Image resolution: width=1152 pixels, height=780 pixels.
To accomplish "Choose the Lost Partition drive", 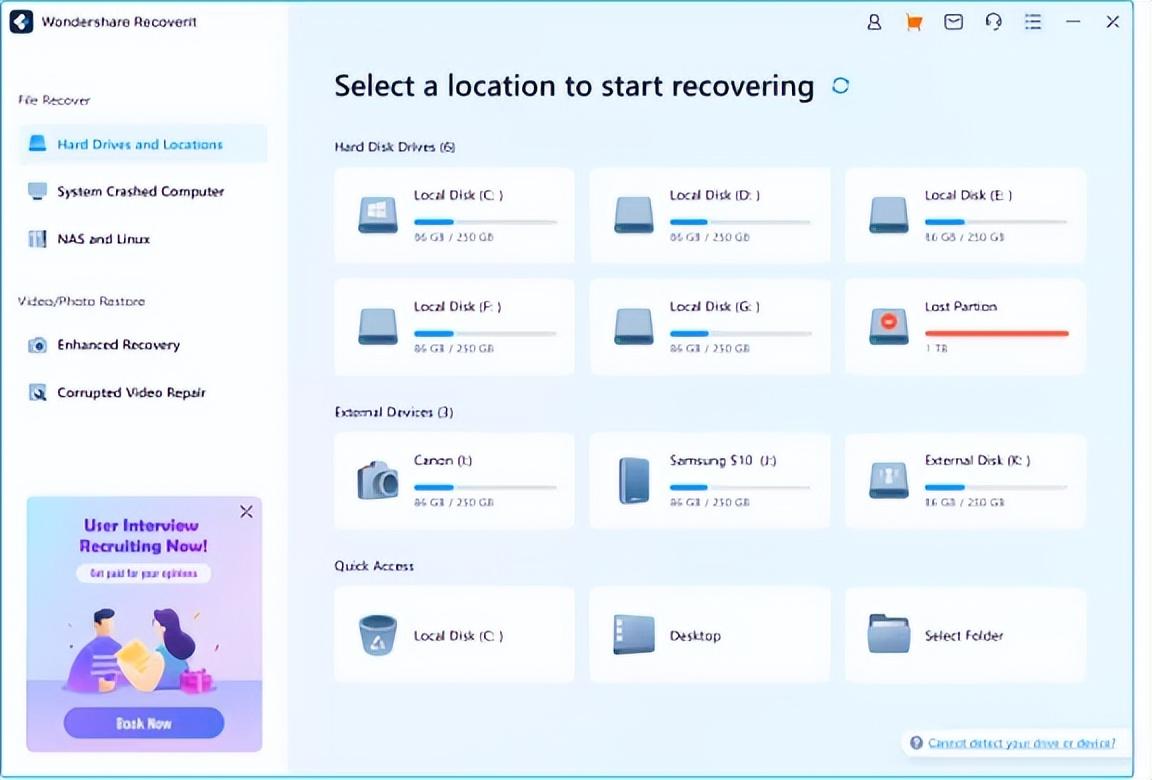I will pyautogui.click(x=965, y=326).
